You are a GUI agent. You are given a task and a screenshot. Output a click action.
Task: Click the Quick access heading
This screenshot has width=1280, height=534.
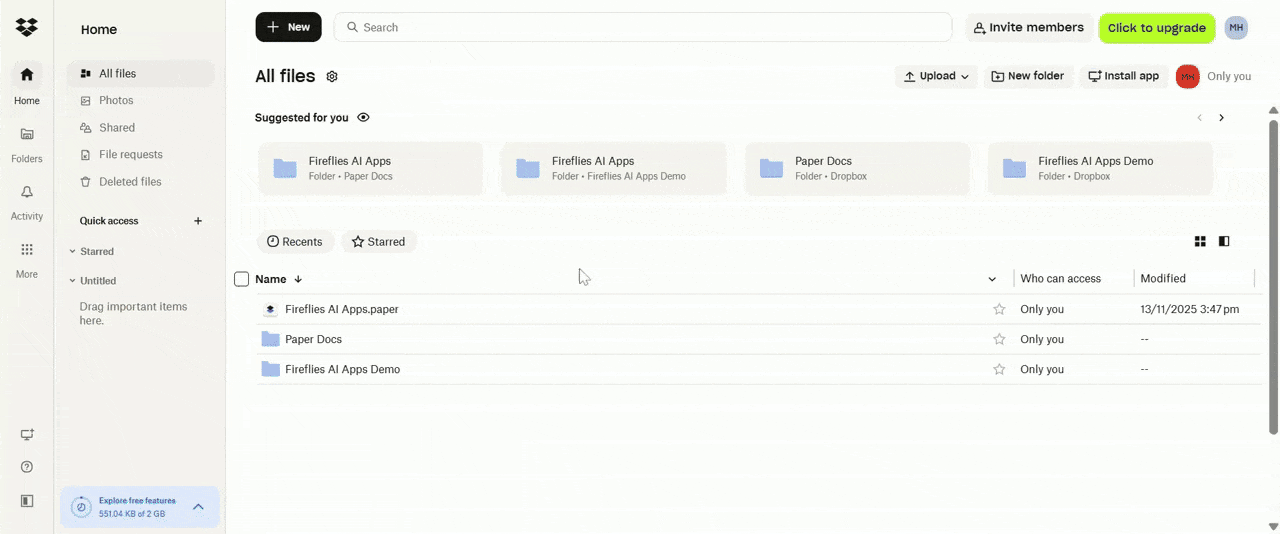point(109,221)
